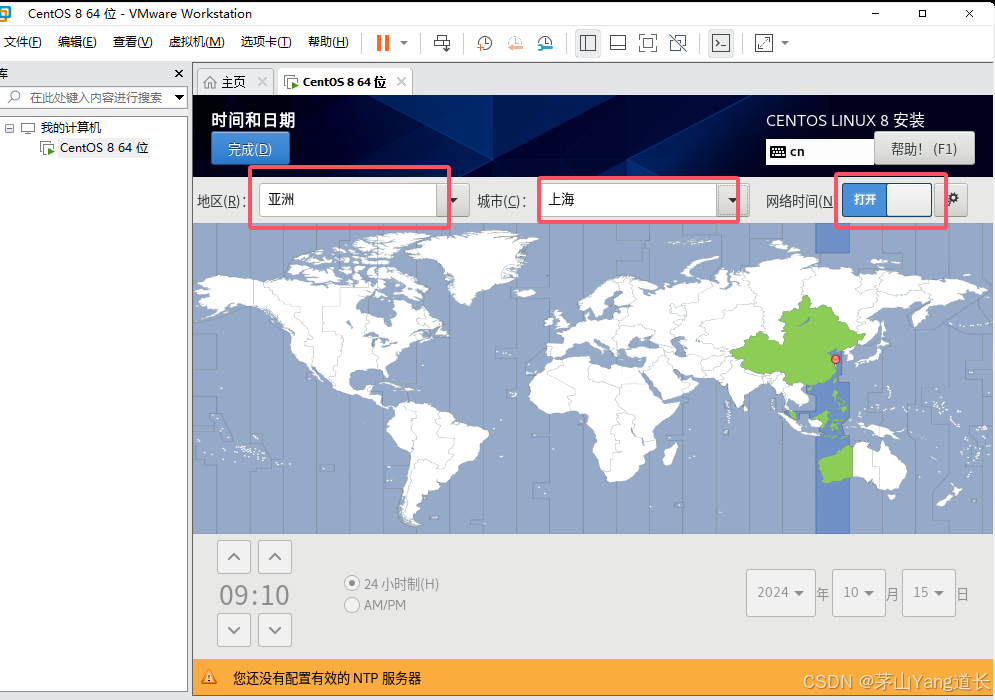The width and height of the screenshot is (995, 700).
Task: Open the stretch display dropdown arrow
Action: [785, 43]
